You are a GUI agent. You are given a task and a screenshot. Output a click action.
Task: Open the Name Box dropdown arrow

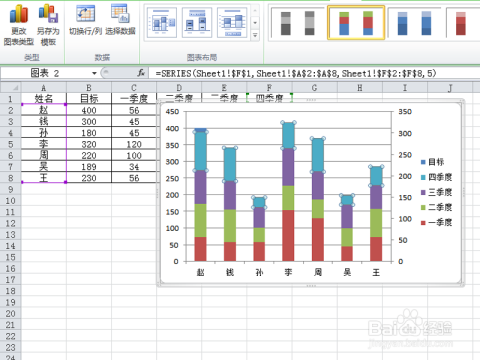[x=94, y=73]
